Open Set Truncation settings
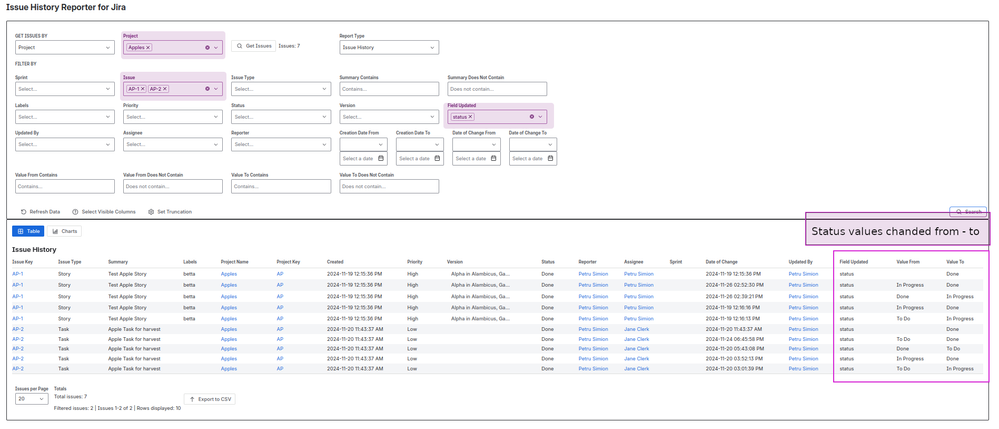Viewport: 999px width, 429px height. (x=169, y=212)
